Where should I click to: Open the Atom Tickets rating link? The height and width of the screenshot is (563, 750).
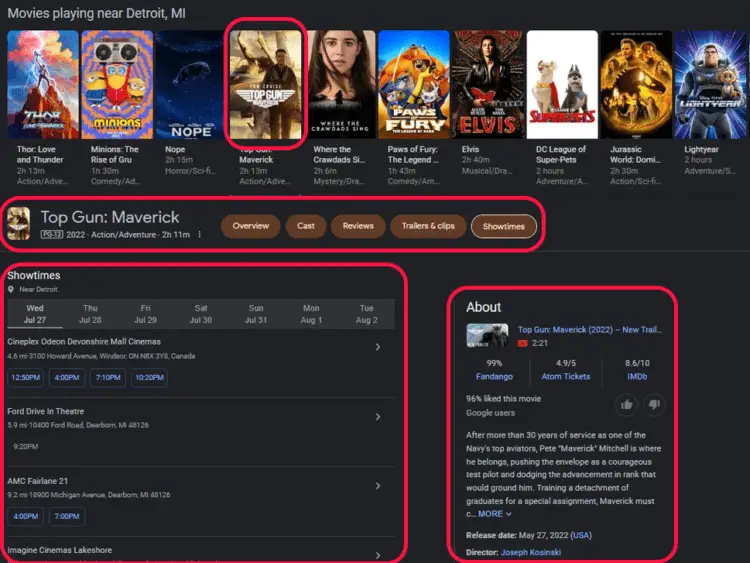[x=565, y=376]
